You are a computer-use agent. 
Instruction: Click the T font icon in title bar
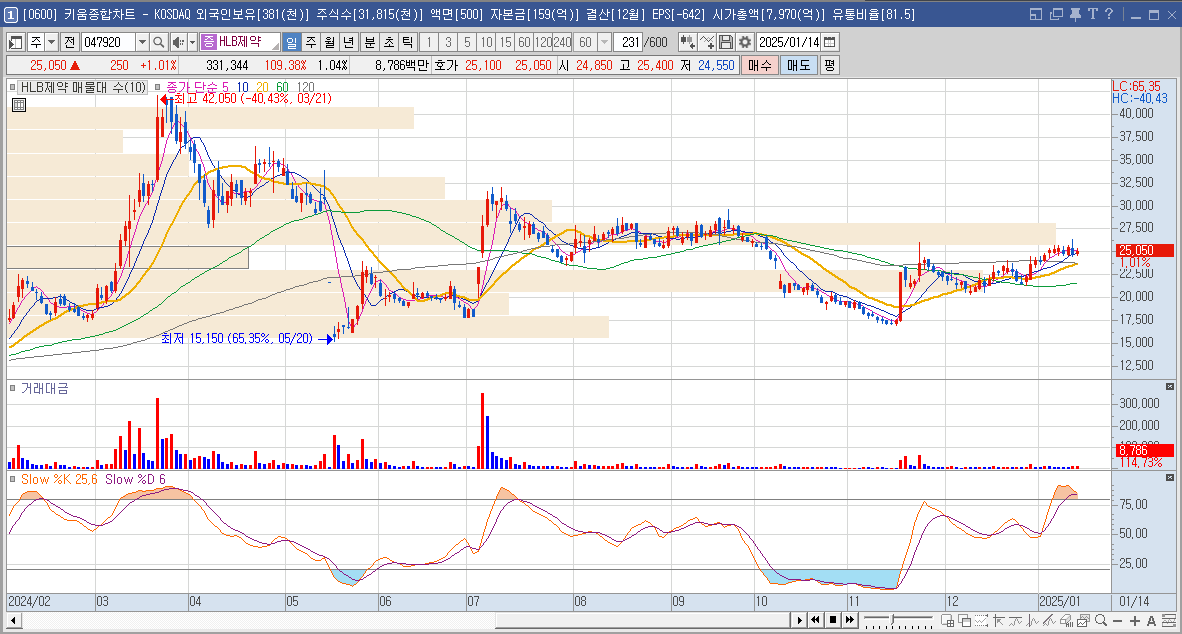[x=1092, y=14]
